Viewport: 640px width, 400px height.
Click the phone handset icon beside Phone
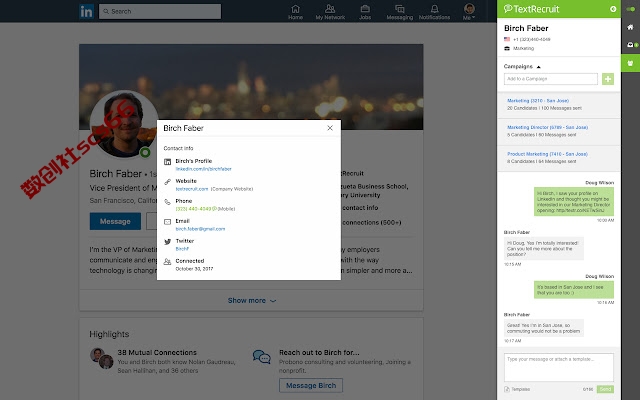click(167, 202)
